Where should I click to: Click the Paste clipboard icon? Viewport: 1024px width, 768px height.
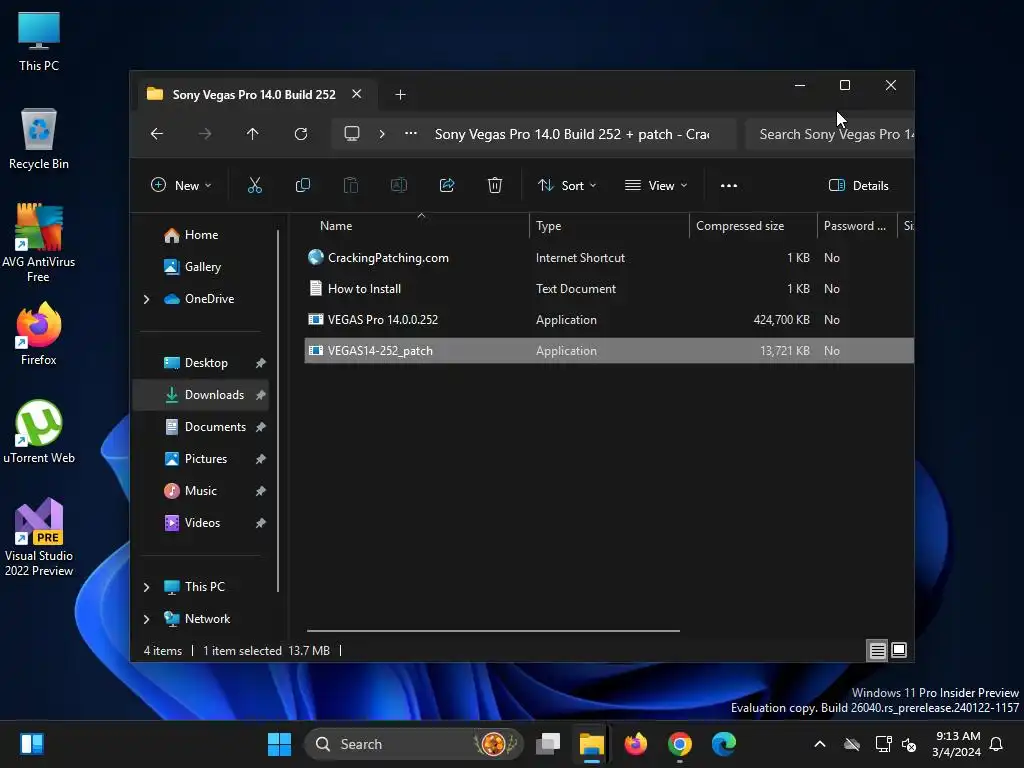351,185
